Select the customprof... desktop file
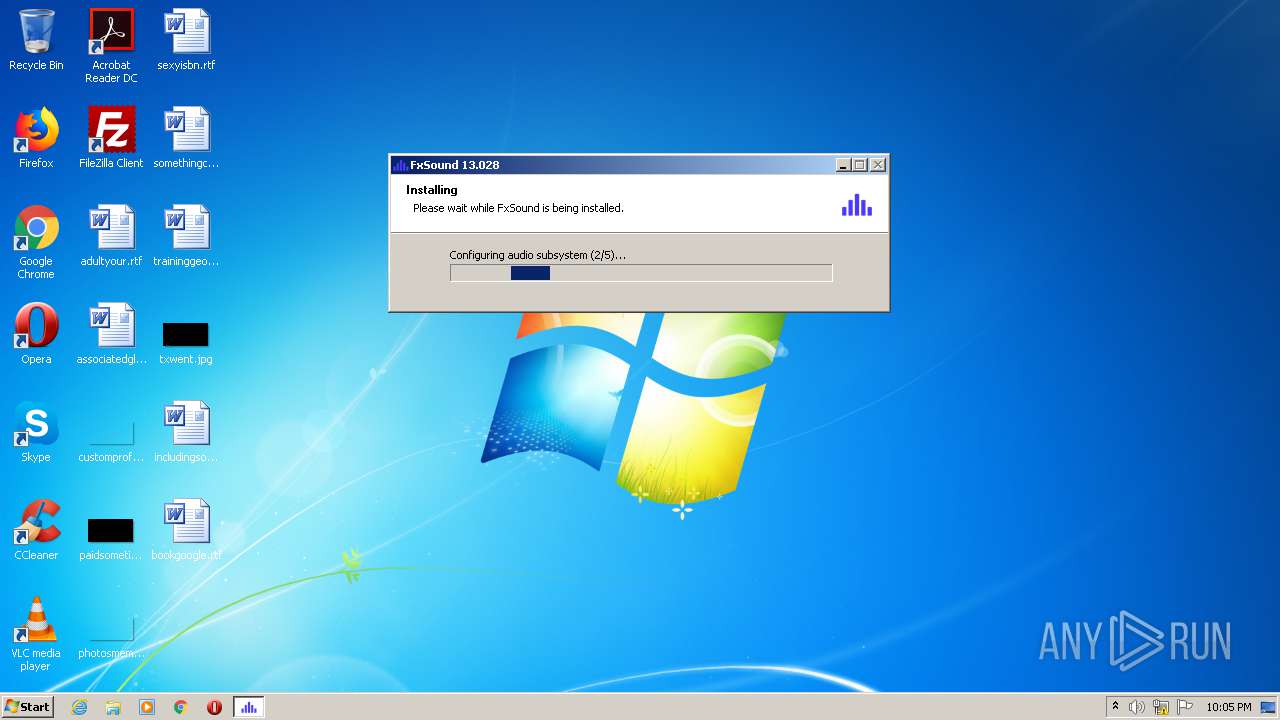Screen dimensions: 1280x720 (x=111, y=440)
